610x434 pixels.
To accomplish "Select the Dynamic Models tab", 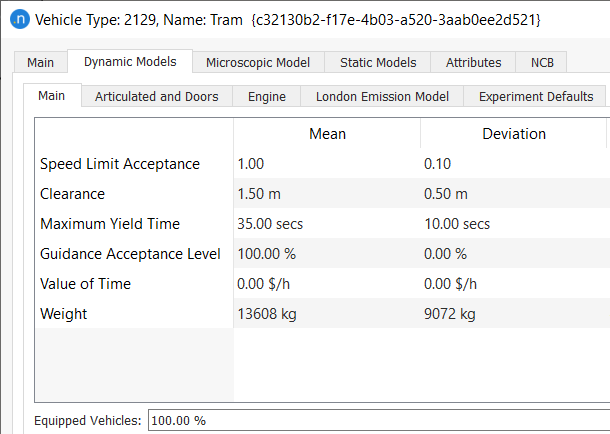I will [130, 62].
